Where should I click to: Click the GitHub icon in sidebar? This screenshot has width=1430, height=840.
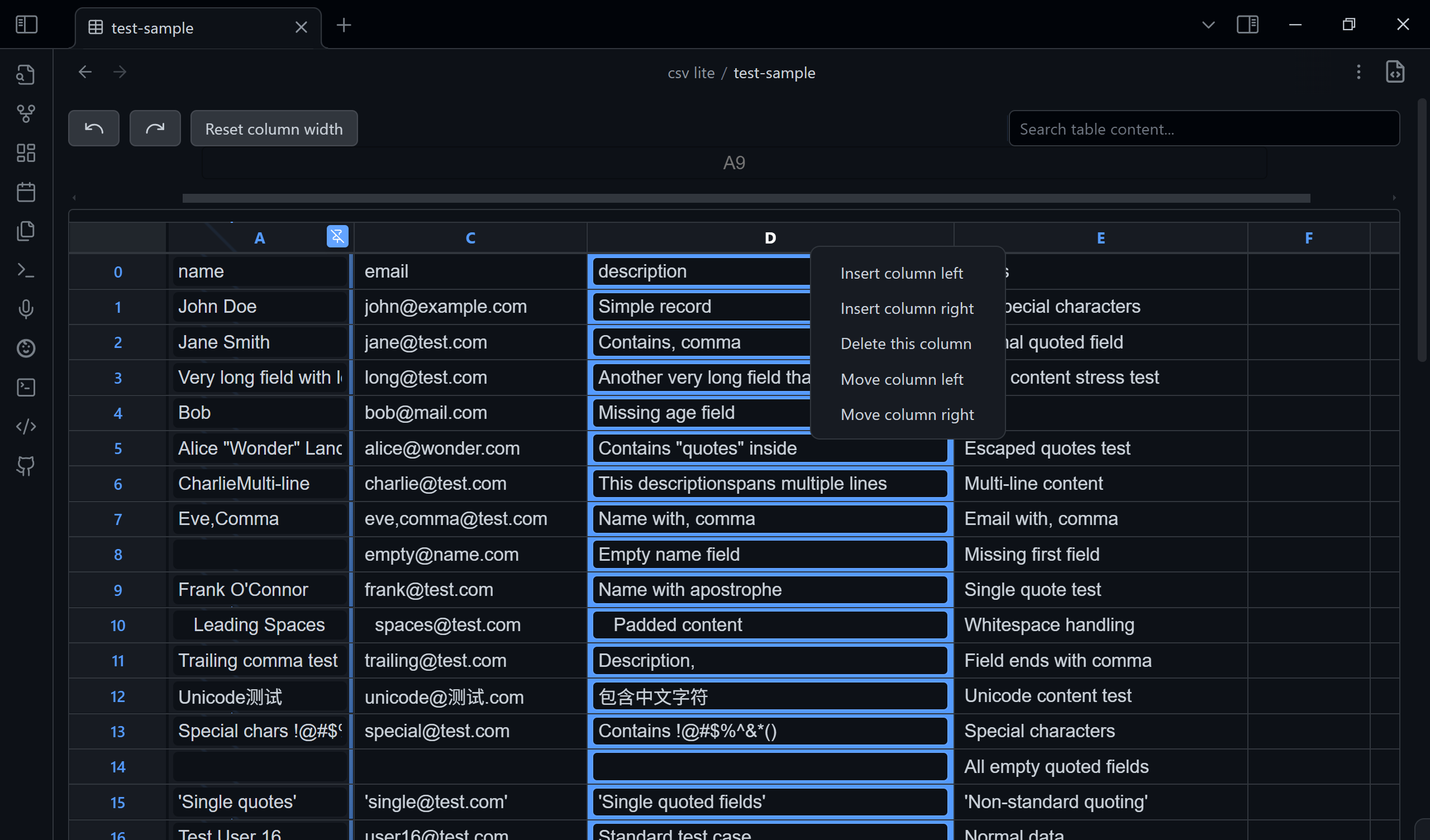coord(26,465)
